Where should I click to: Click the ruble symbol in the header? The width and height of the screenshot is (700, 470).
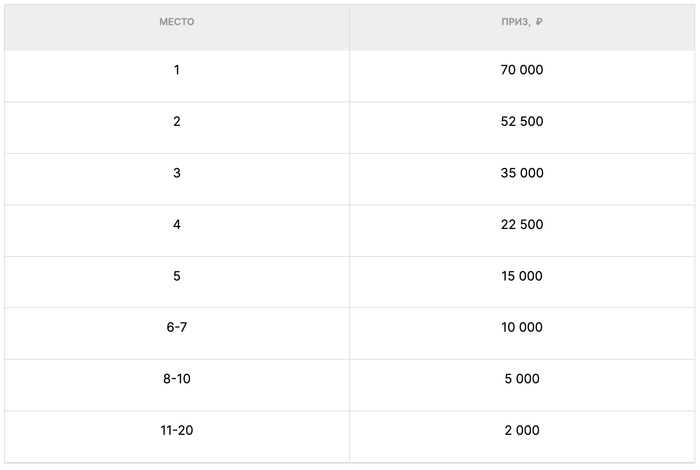click(539, 22)
